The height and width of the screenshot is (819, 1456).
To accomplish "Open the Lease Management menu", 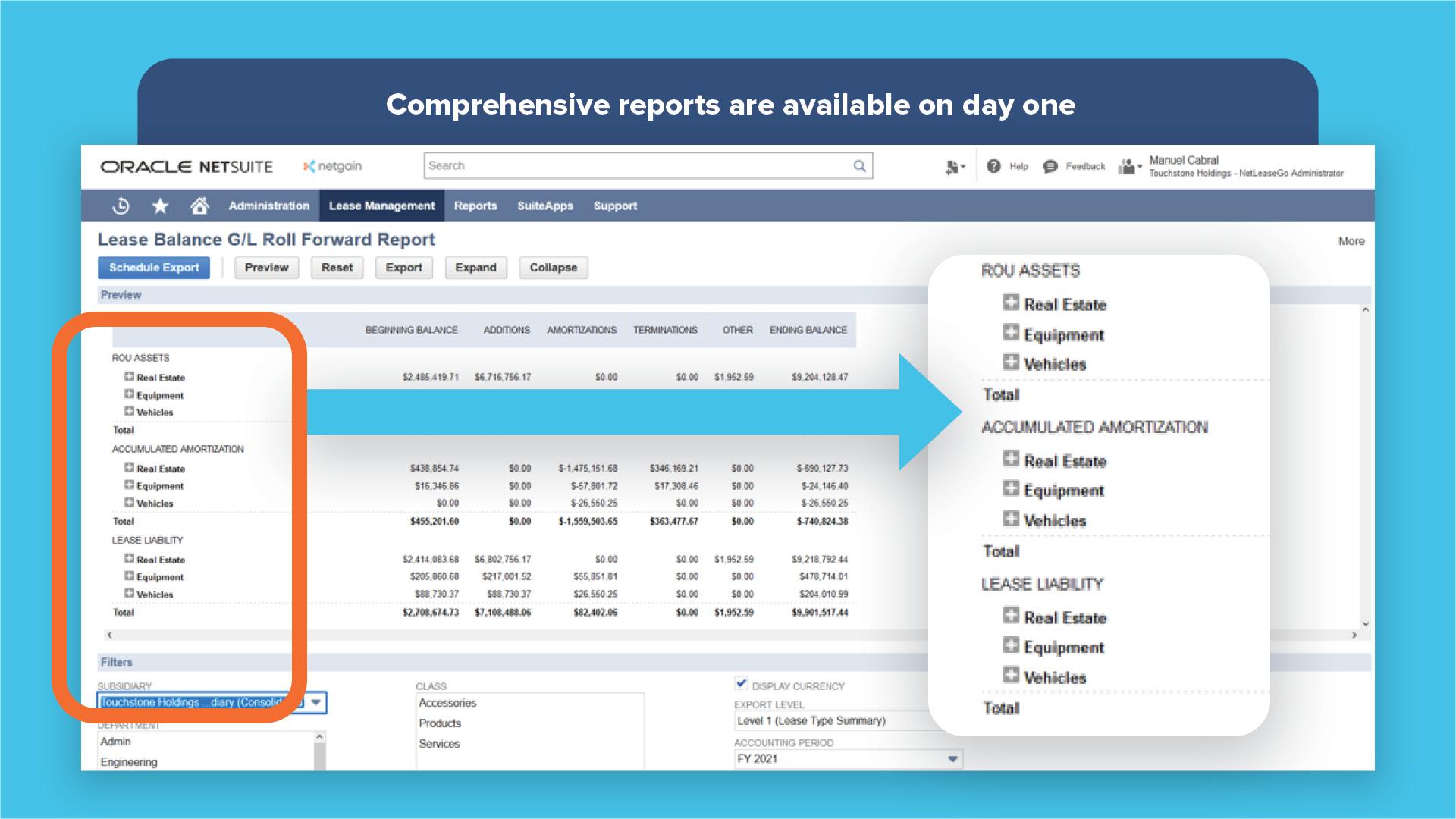I will [x=381, y=206].
